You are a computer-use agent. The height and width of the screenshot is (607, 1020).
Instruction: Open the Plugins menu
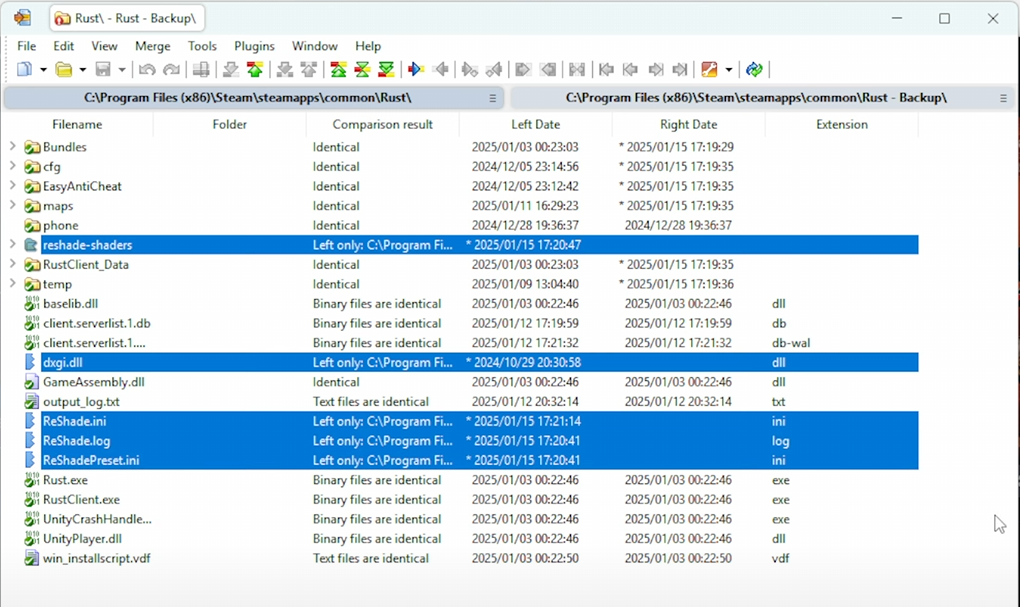[254, 46]
